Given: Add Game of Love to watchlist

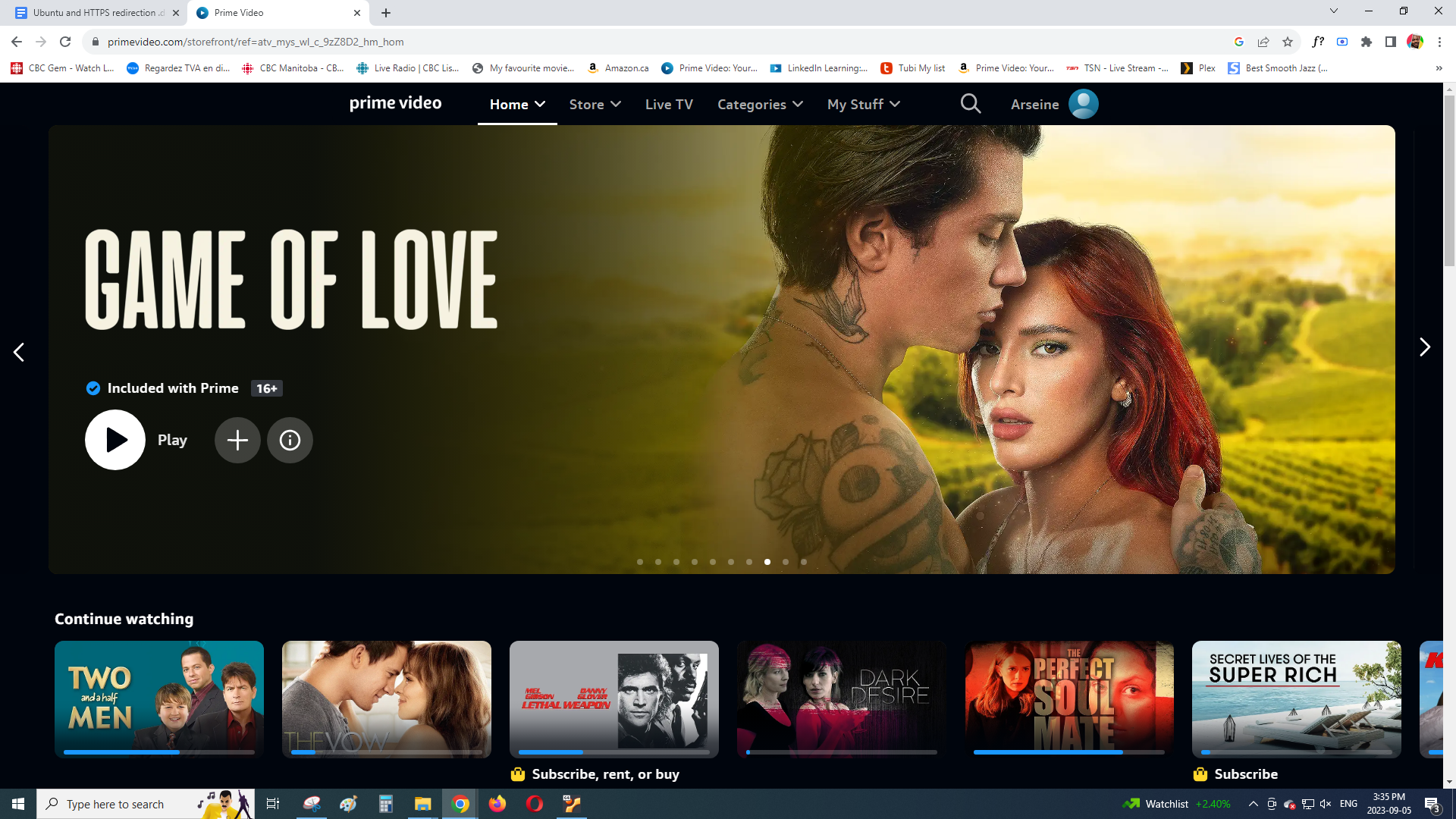Looking at the screenshot, I should point(237,440).
